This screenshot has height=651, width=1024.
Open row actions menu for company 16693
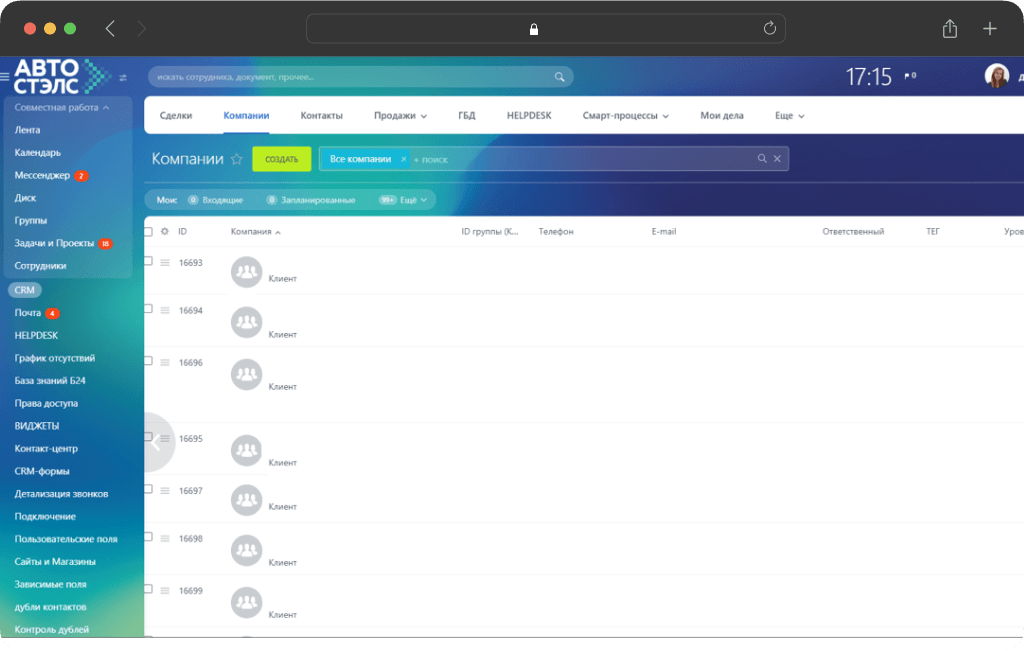165,262
